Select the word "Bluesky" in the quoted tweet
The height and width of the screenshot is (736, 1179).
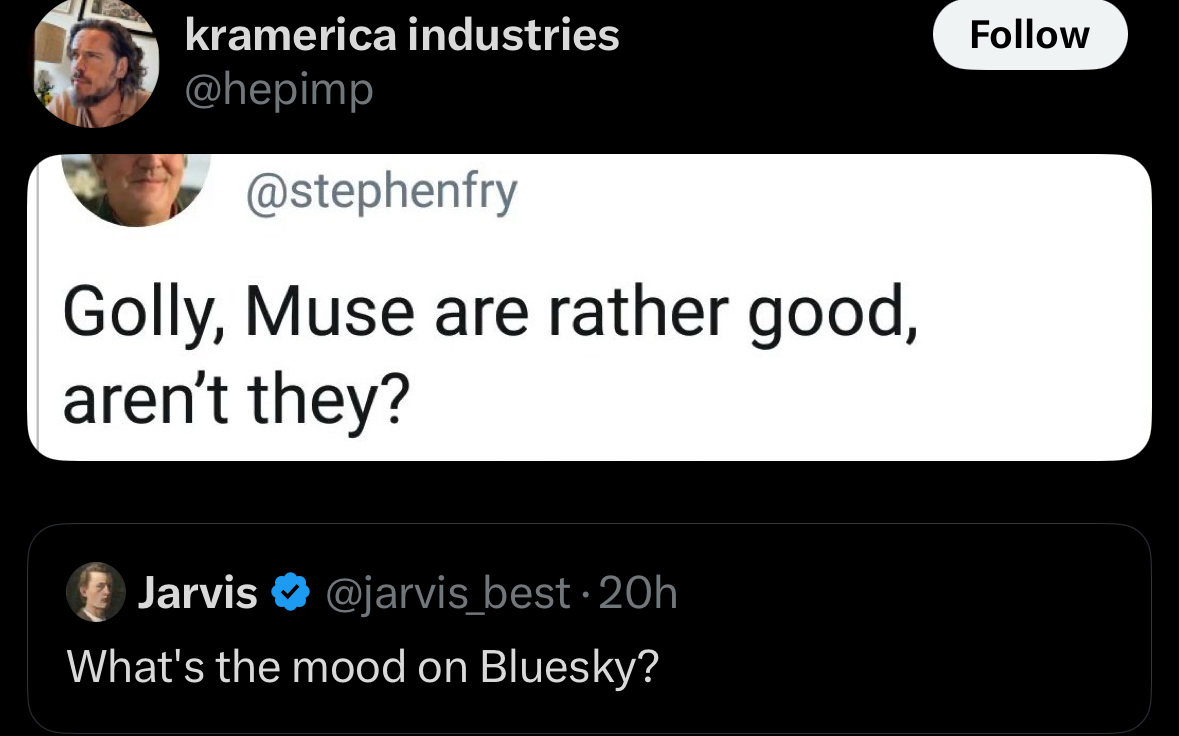click(x=568, y=666)
